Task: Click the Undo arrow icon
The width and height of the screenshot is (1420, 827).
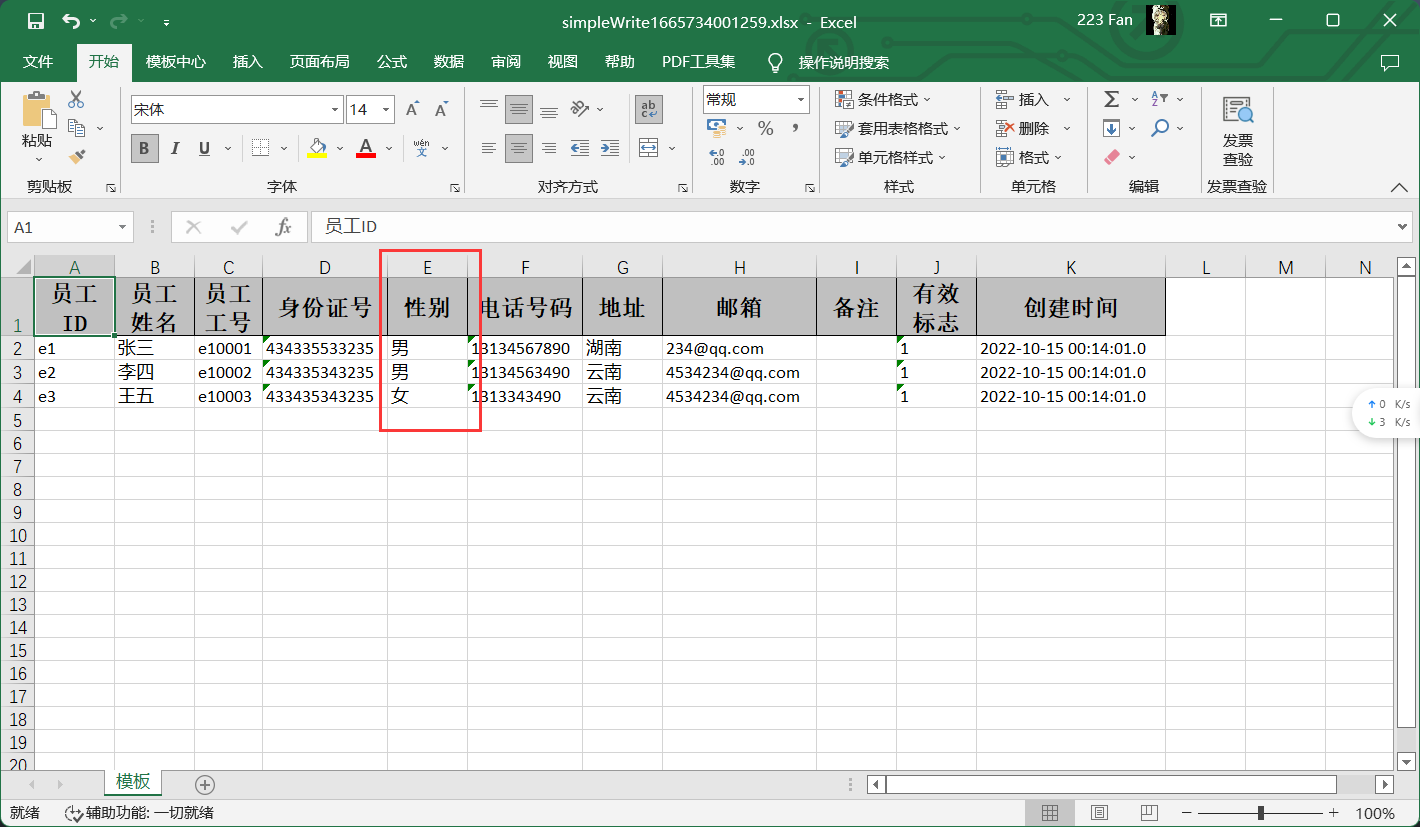Action: (71, 21)
